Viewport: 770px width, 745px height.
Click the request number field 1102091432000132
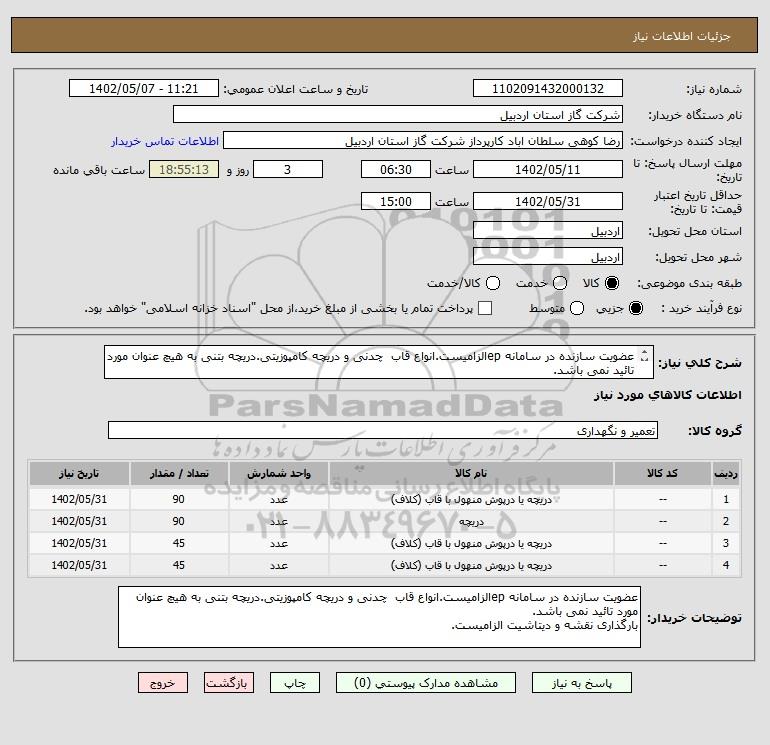(548, 88)
